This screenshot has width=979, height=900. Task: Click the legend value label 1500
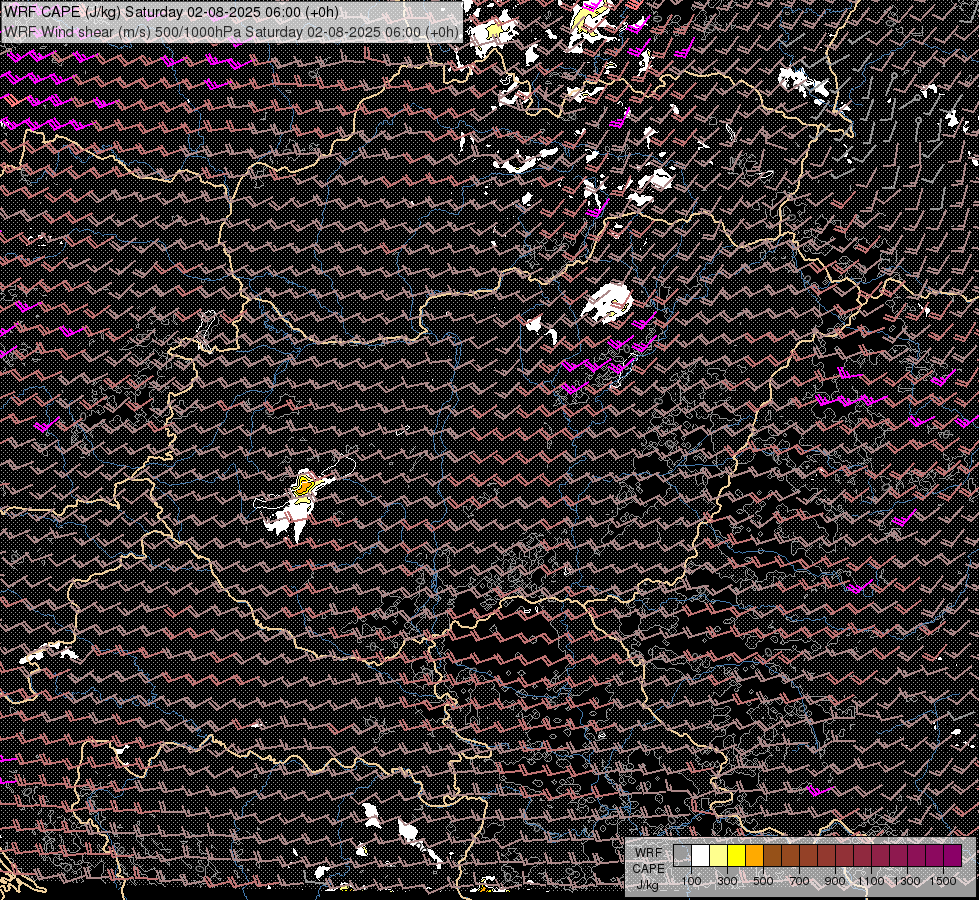pyautogui.click(x=943, y=881)
